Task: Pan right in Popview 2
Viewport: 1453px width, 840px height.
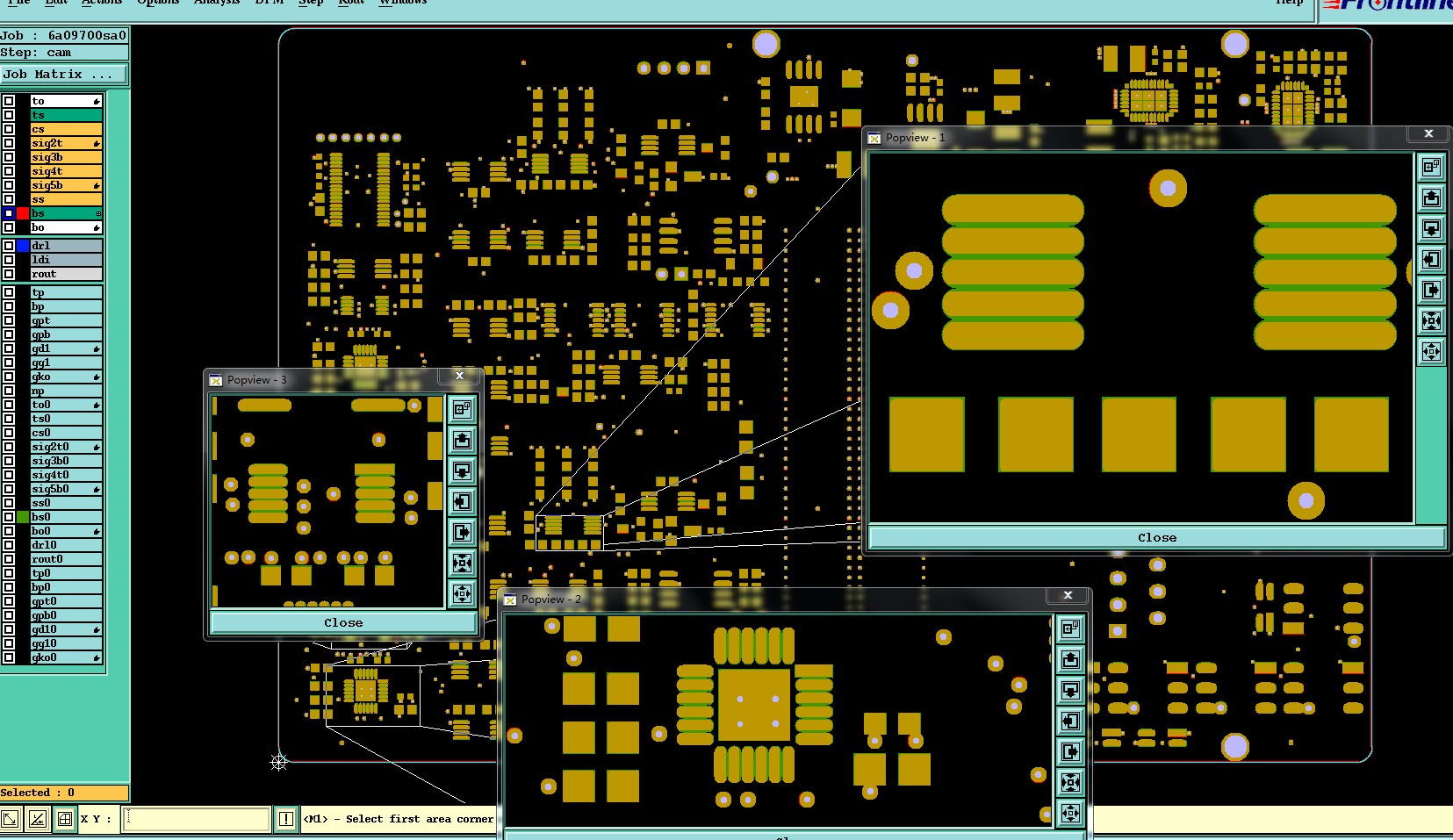Action: (x=1070, y=751)
